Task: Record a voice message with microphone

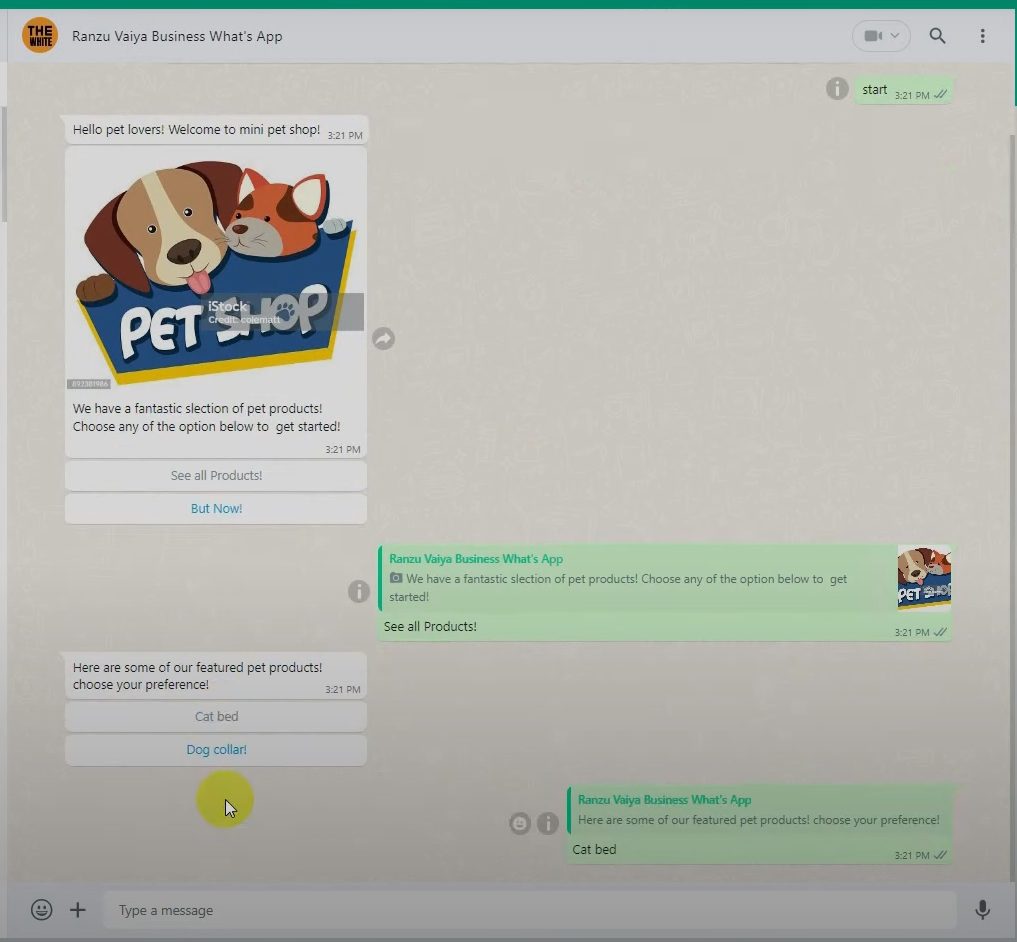Action: click(982, 910)
